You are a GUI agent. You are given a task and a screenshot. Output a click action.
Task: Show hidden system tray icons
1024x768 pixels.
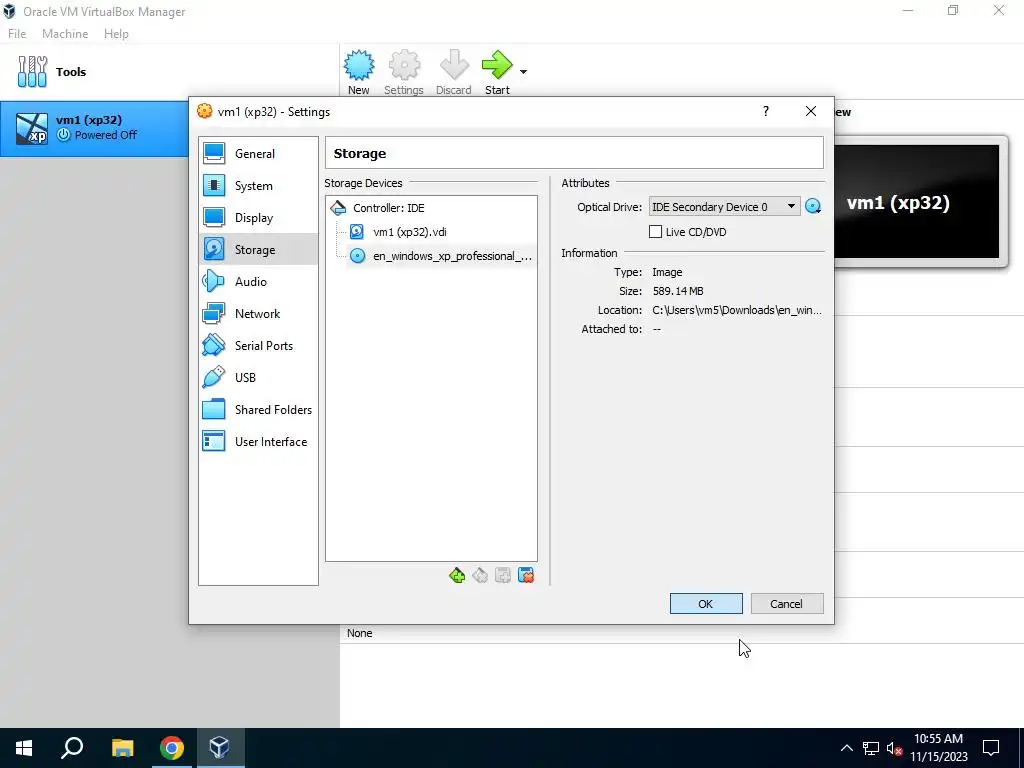846,748
